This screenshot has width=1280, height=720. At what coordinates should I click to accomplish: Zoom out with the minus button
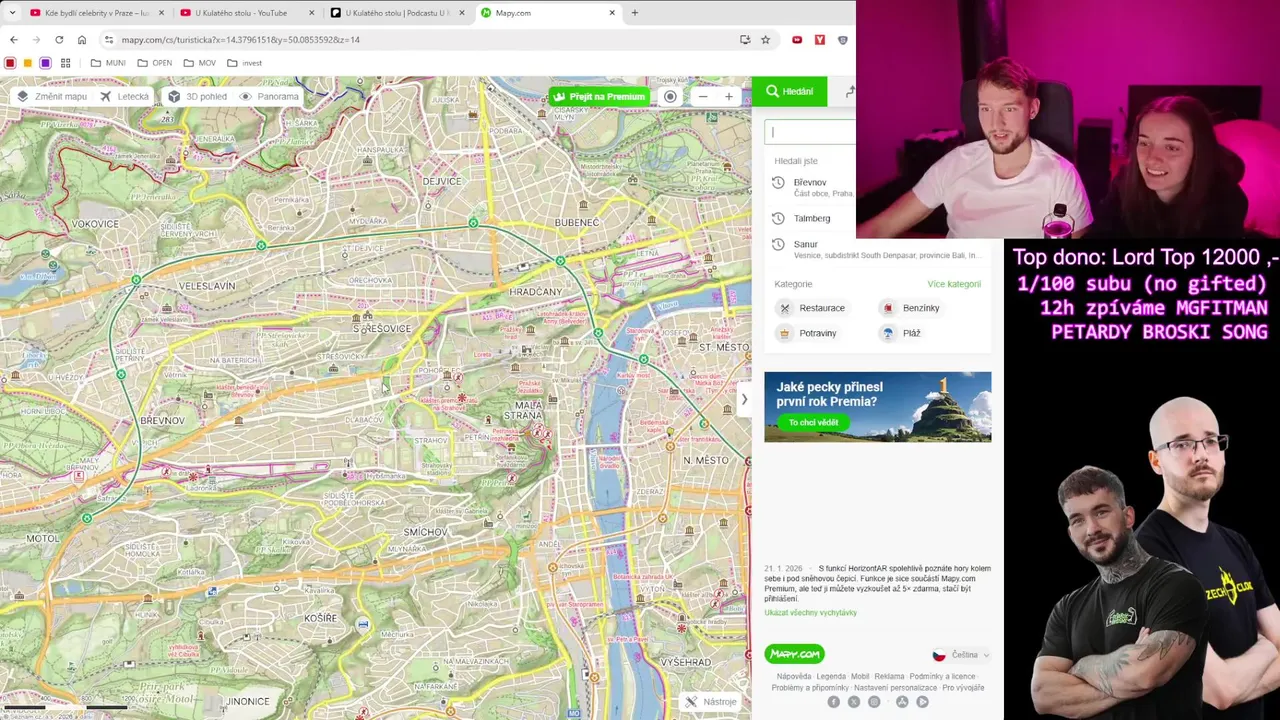pos(703,97)
